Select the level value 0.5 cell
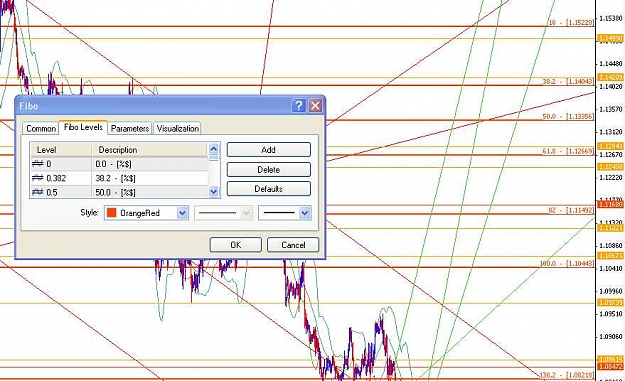This screenshot has height=381, width=625. pos(52,192)
